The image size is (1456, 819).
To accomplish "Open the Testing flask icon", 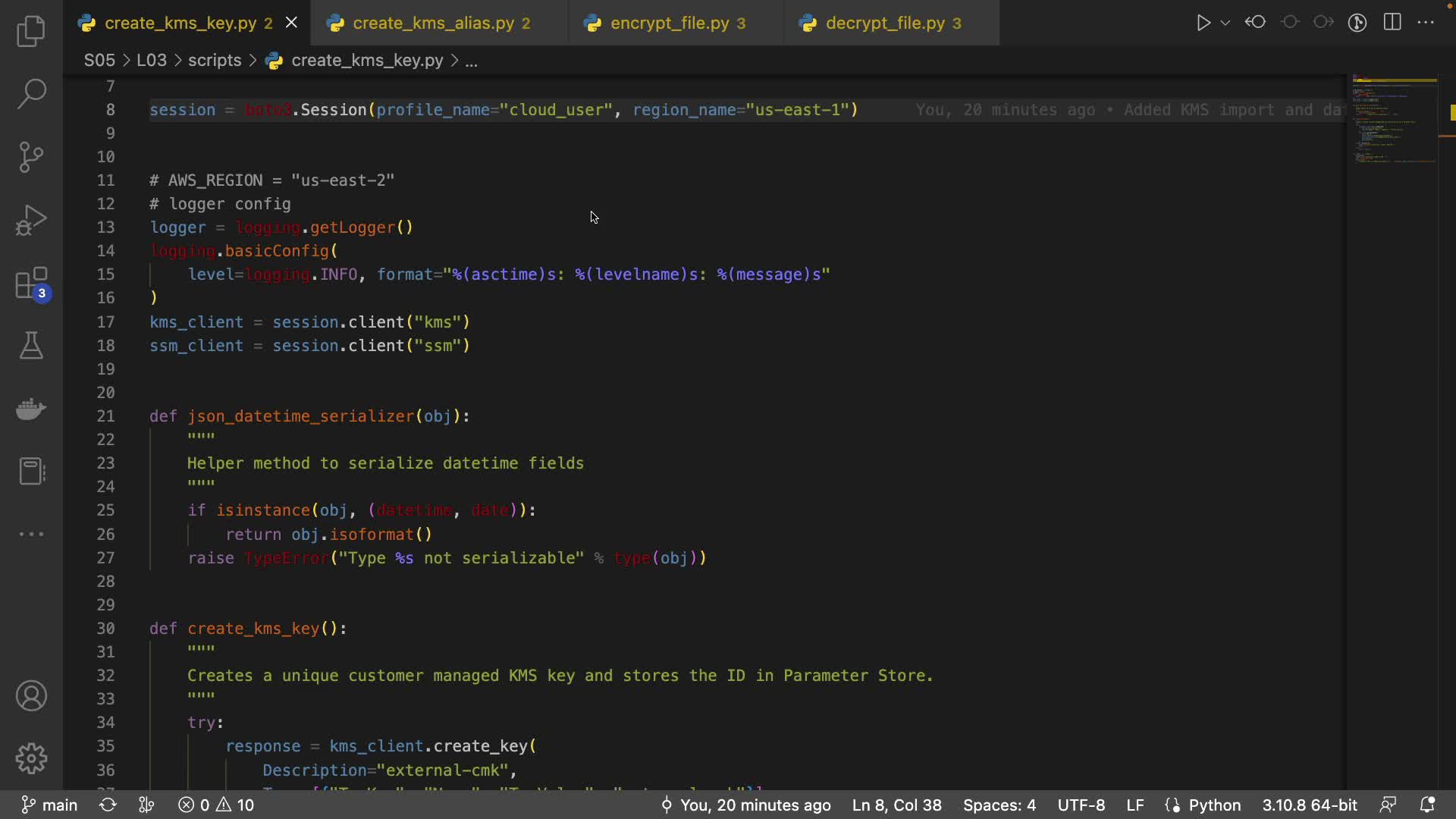I will click(31, 346).
